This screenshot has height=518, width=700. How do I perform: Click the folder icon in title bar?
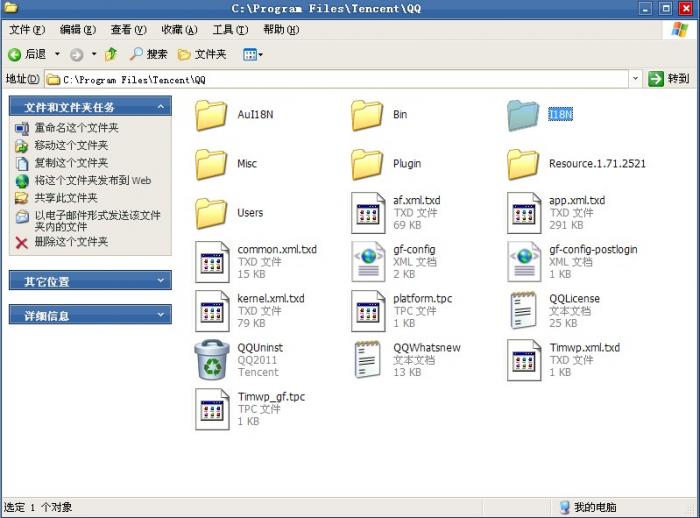(10, 8)
